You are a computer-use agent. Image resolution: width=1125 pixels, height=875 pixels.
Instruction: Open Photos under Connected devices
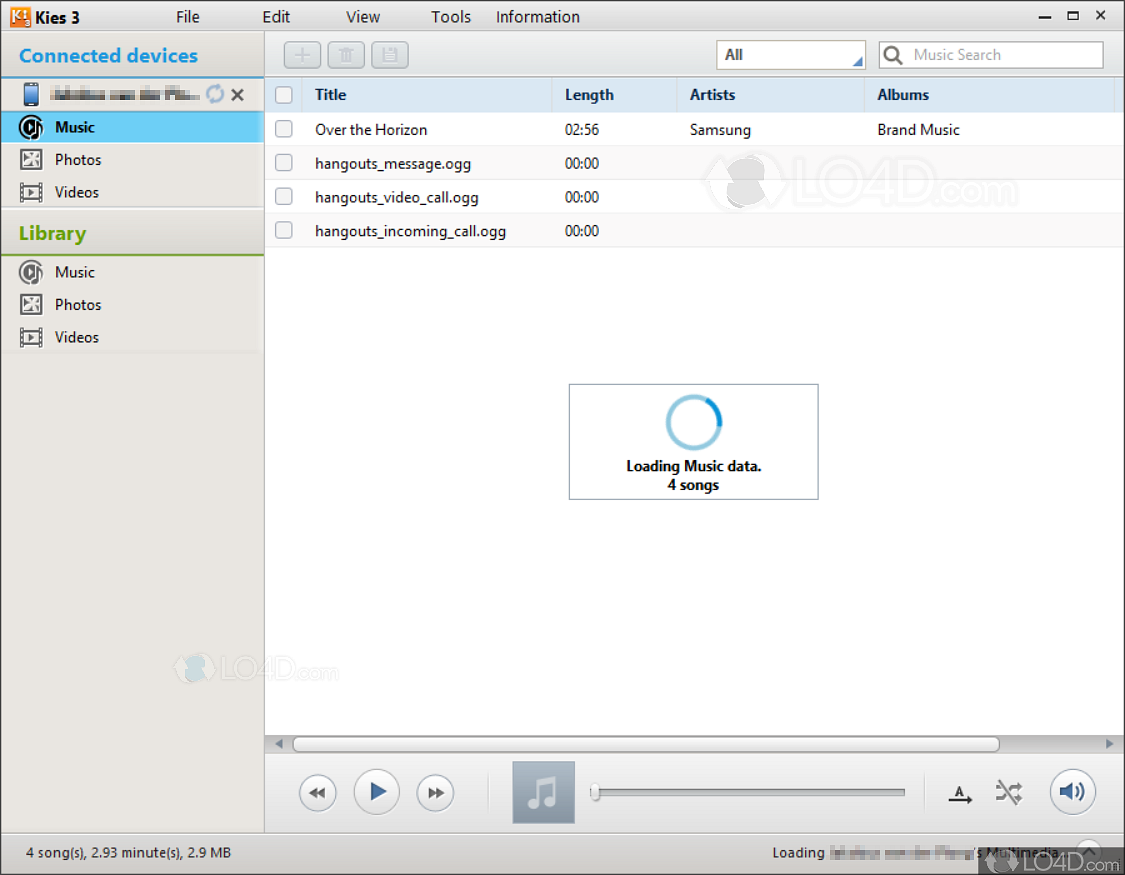[133, 159]
